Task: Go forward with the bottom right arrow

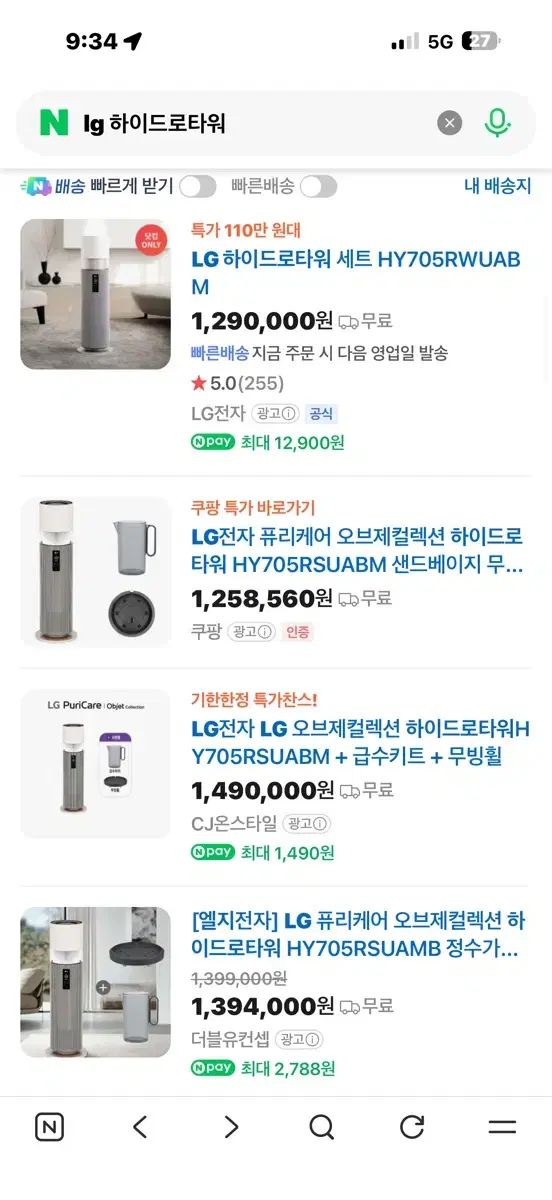Action: coord(231,1127)
